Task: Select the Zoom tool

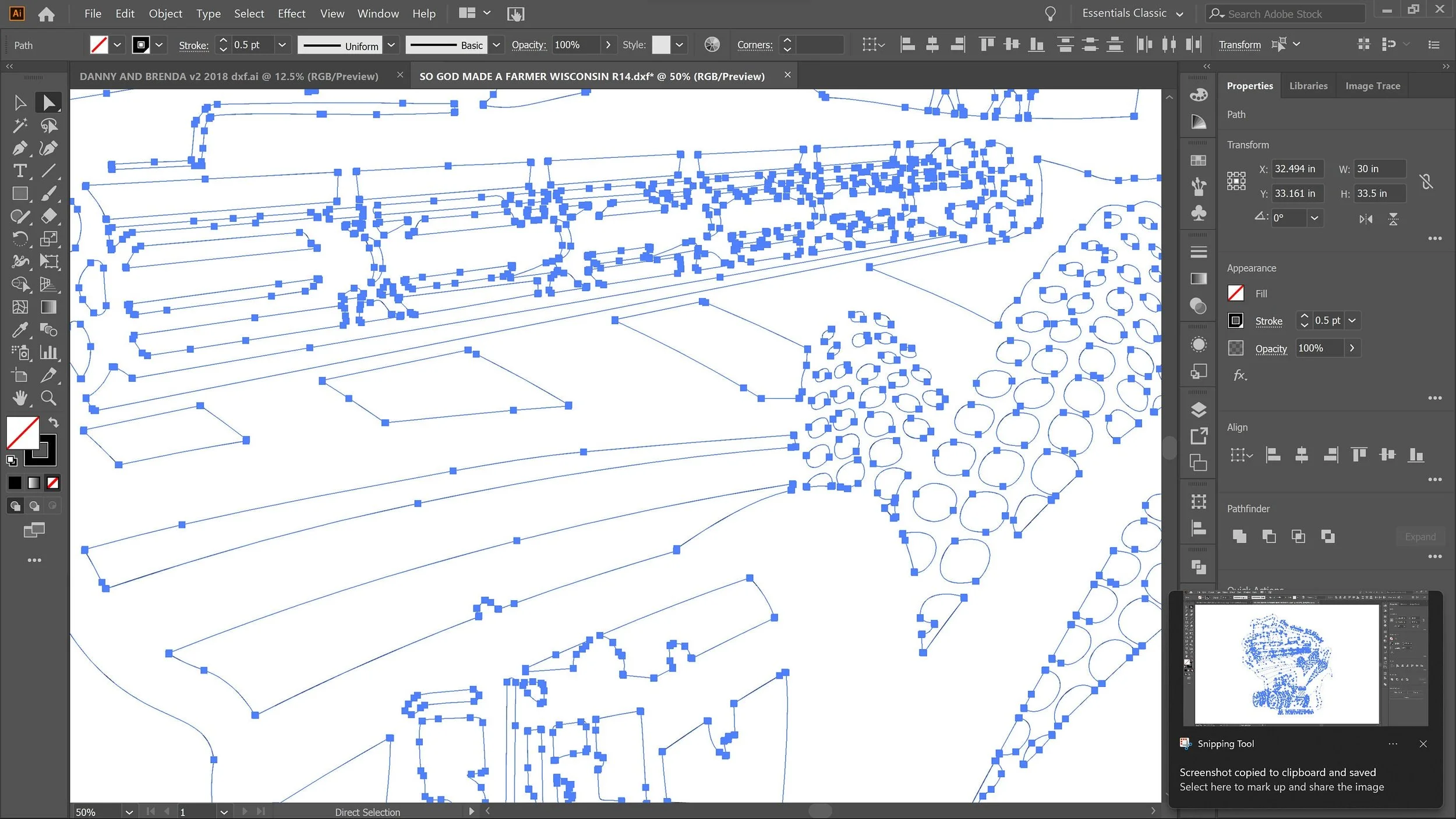Action: click(49, 398)
